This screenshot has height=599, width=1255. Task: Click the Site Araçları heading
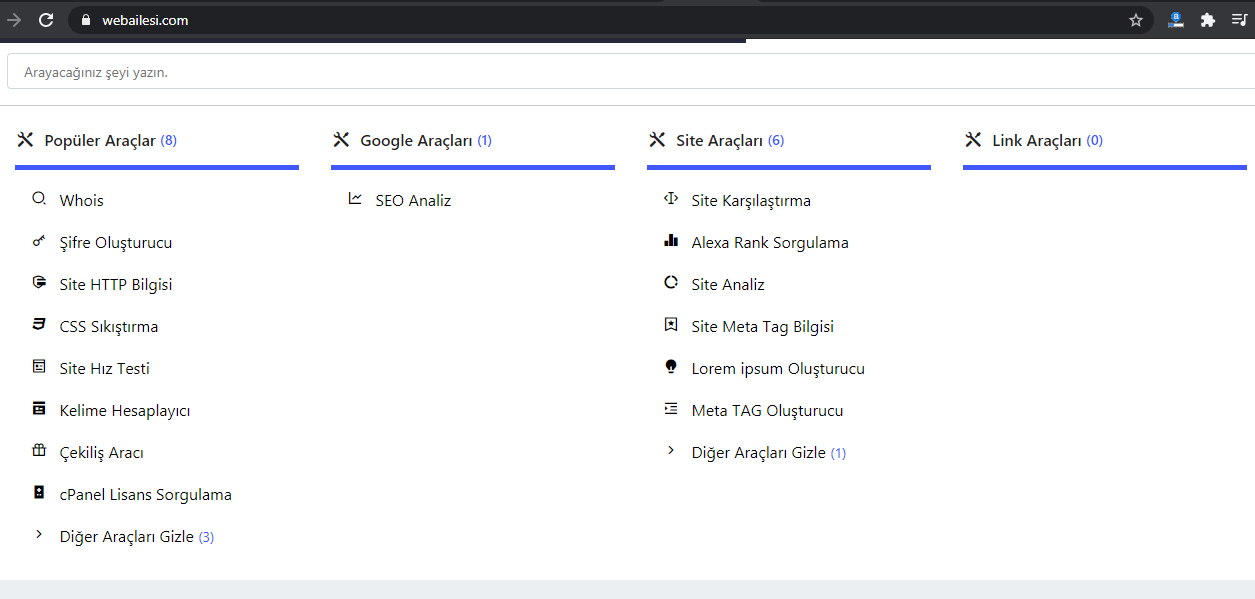tap(720, 141)
